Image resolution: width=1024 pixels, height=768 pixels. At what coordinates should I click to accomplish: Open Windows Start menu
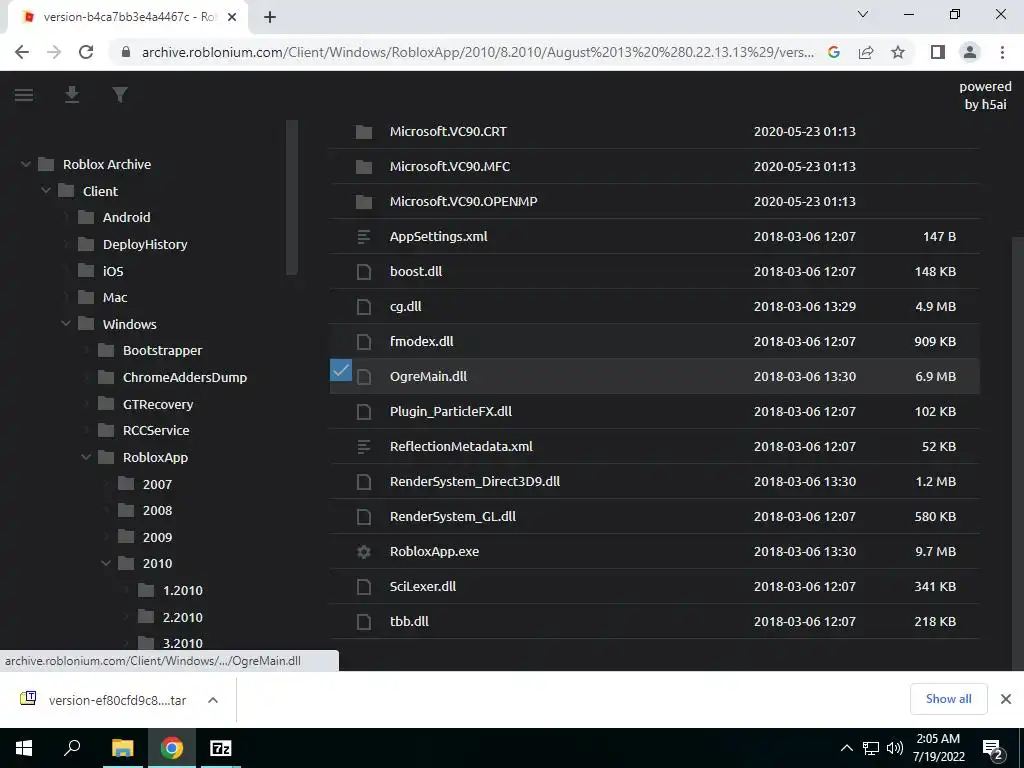click(24, 748)
